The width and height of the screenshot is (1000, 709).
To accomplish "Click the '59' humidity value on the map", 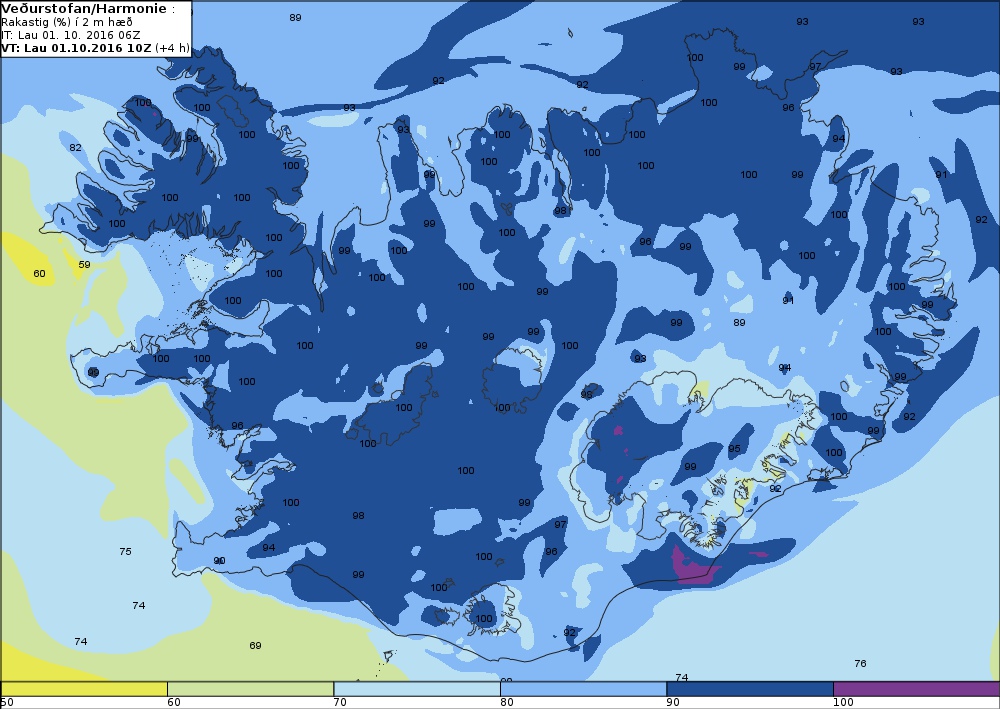I will pos(84,265).
